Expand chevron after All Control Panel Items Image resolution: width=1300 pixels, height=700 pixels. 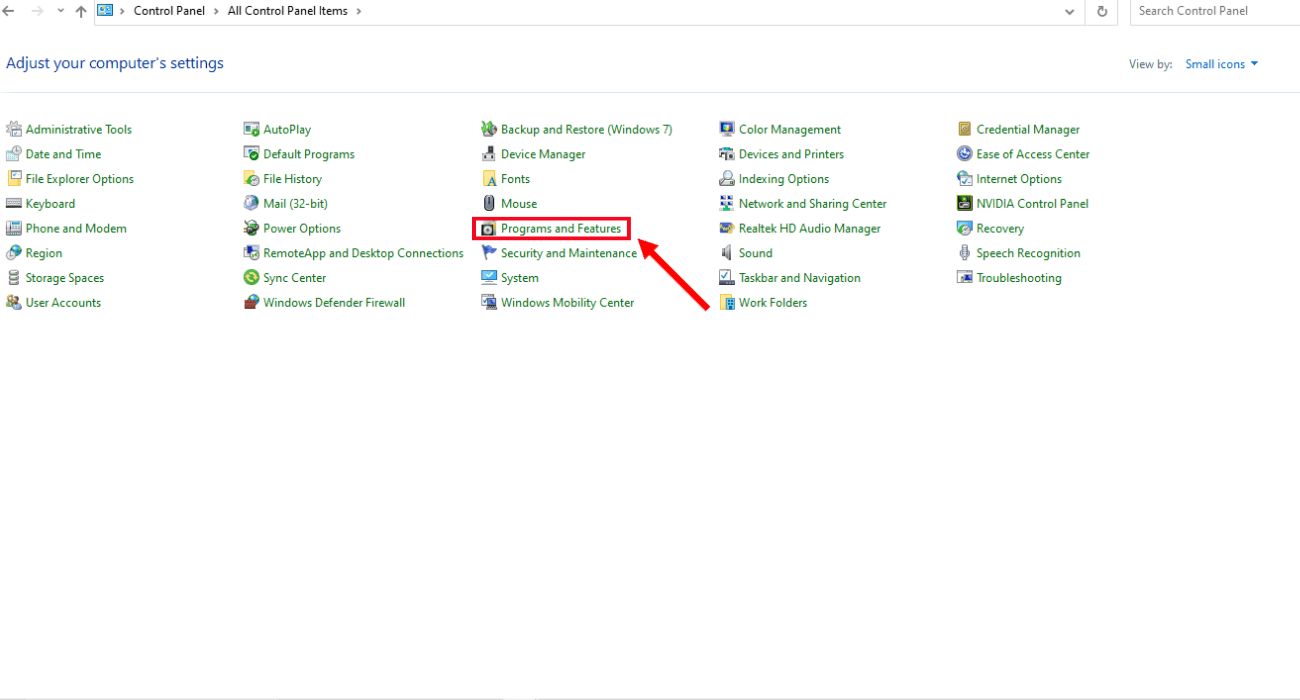(358, 11)
